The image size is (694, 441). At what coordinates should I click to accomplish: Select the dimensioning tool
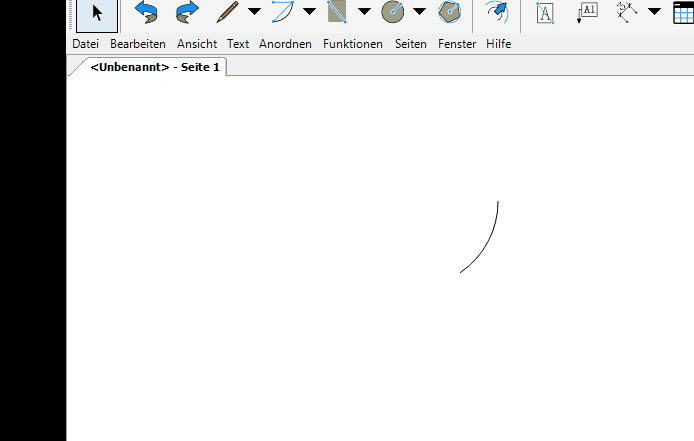click(x=627, y=12)
